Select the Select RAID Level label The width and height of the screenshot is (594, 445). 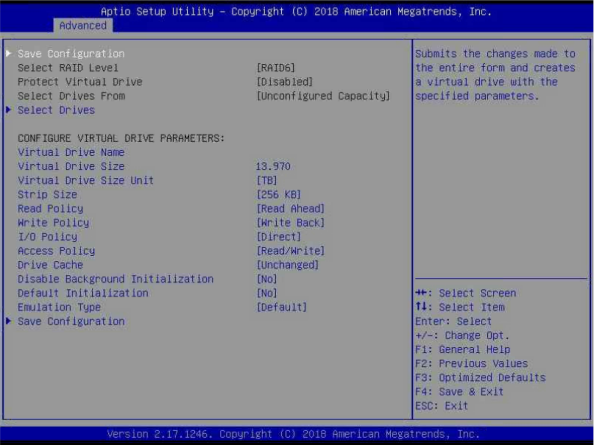[x=68, y=68]
